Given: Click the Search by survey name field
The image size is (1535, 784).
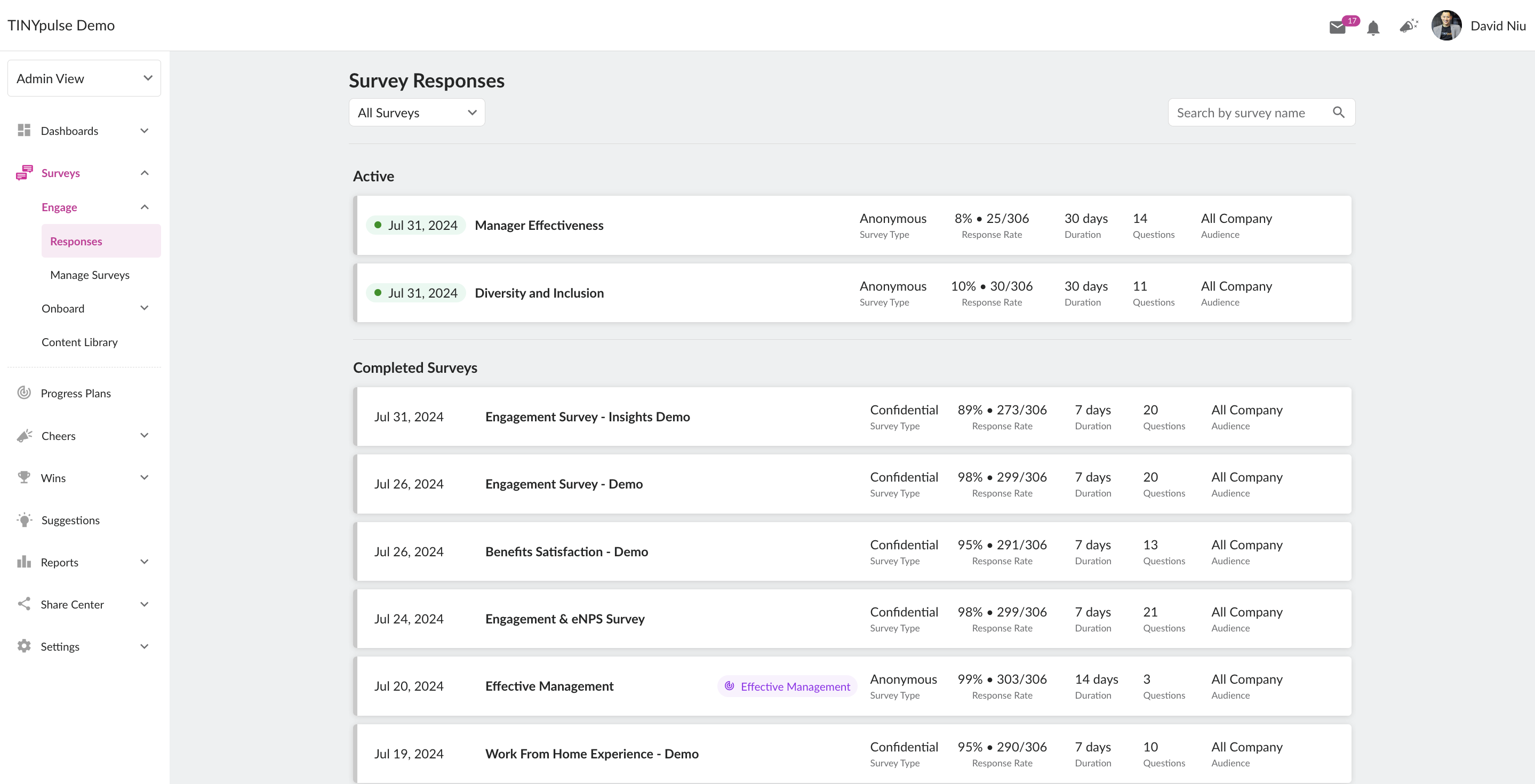Looking at the screenshot, I should point(1261,112).
